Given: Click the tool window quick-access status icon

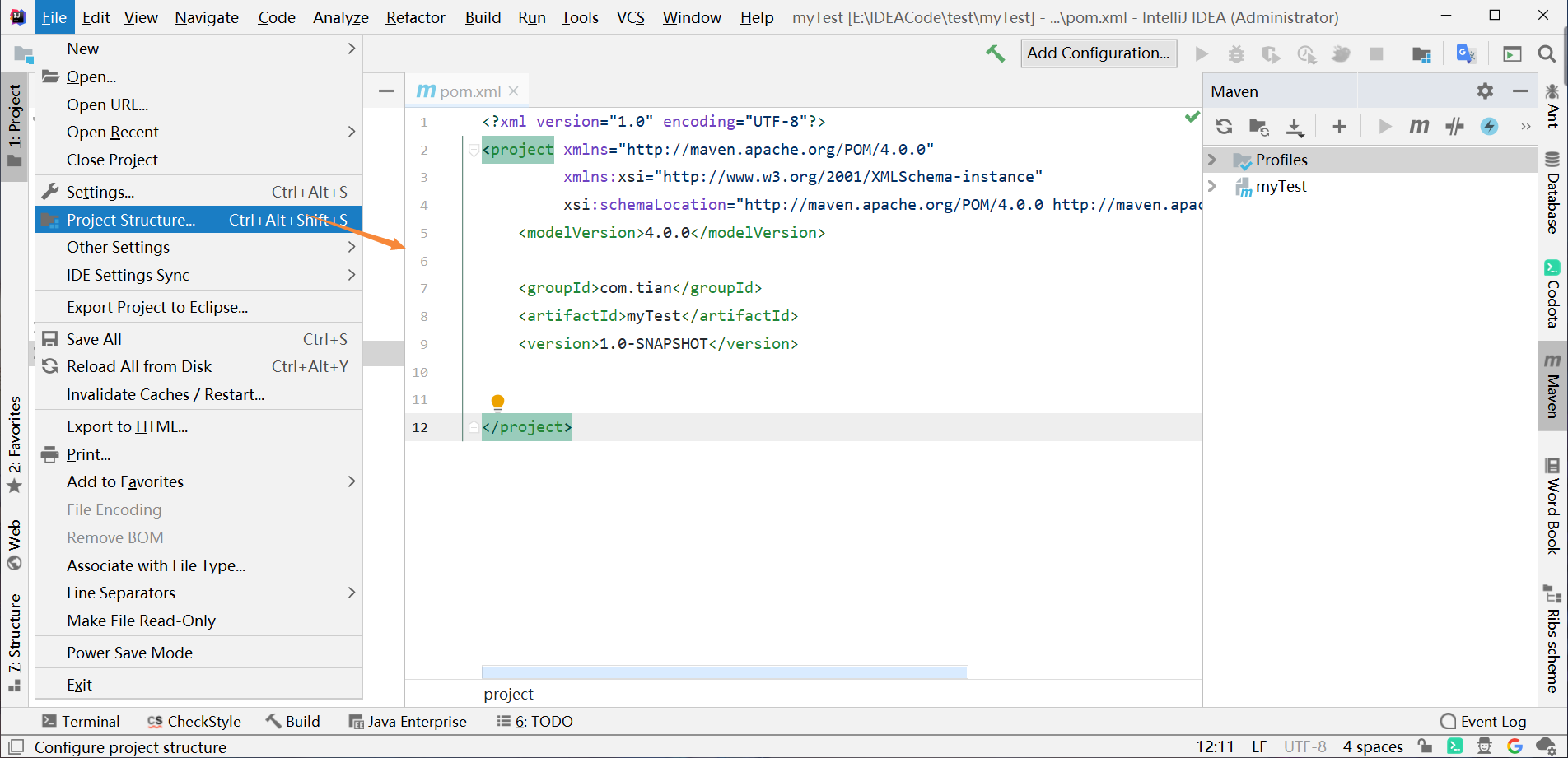Looking at the screenshot, I should click(16, 746).
